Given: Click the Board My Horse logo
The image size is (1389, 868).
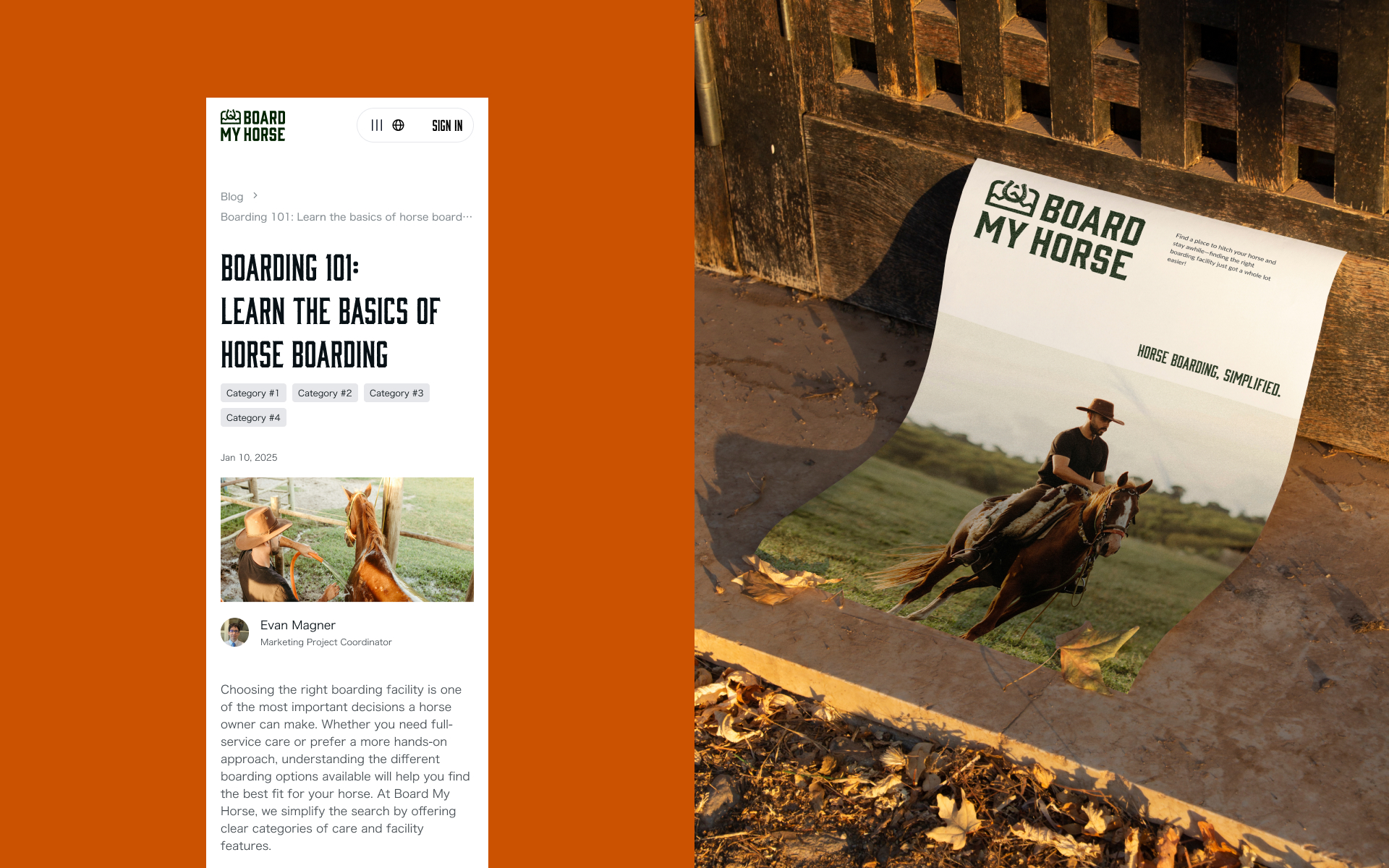Looking at the screenshot, I should (252, 126).
